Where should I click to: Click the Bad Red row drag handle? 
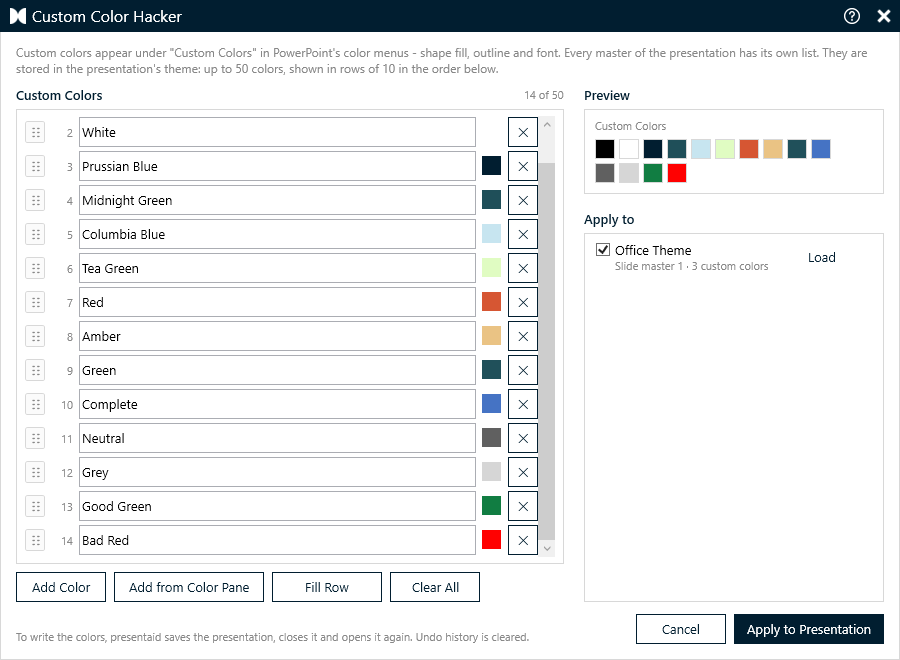36,540
